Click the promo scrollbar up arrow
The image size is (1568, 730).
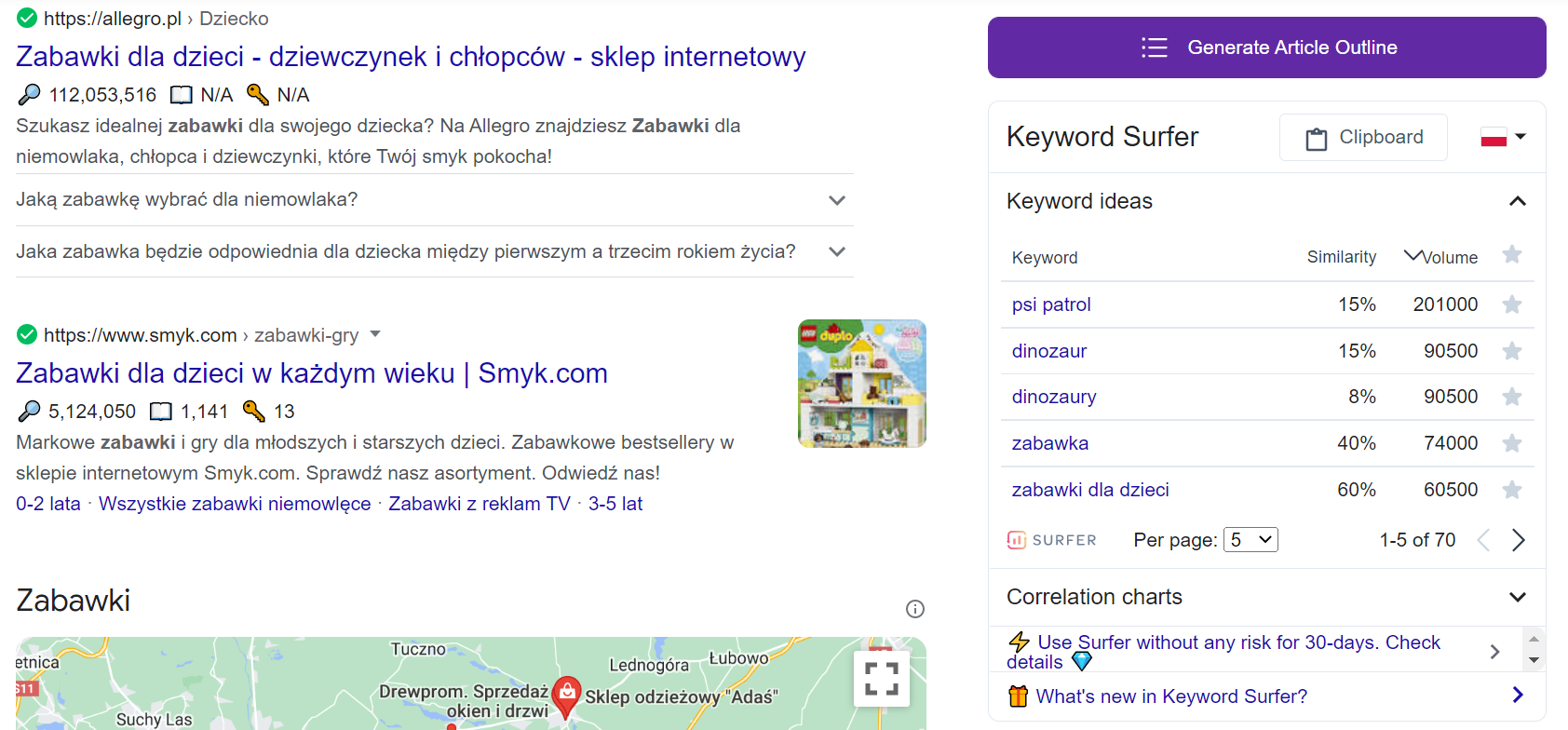click(1534, 640)
